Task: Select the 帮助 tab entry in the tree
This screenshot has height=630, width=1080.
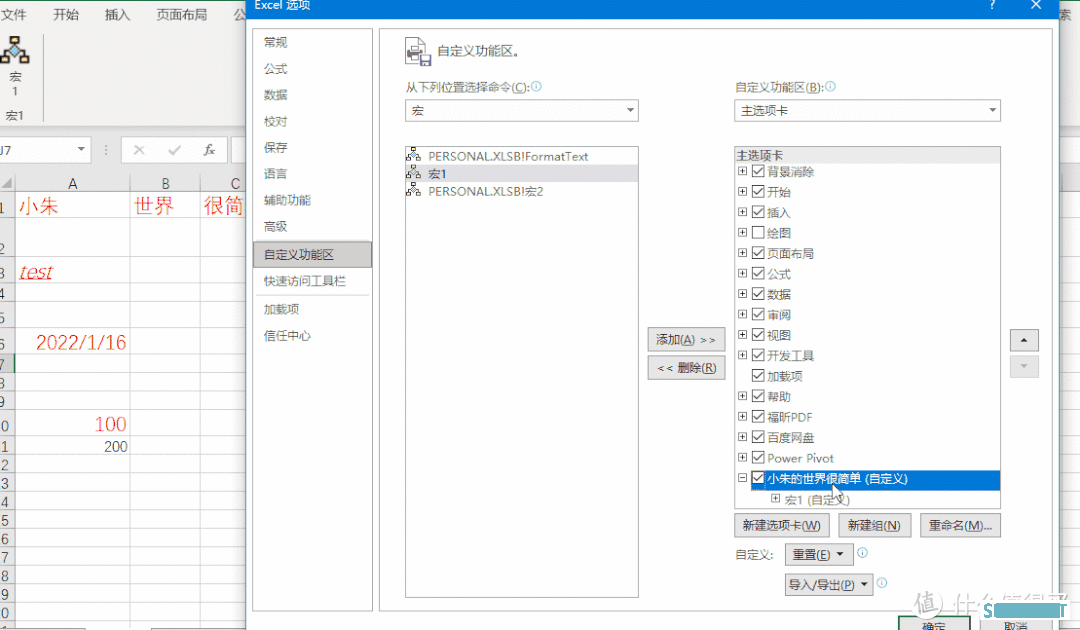Action: pyautogui.click(x=778, y=397)
